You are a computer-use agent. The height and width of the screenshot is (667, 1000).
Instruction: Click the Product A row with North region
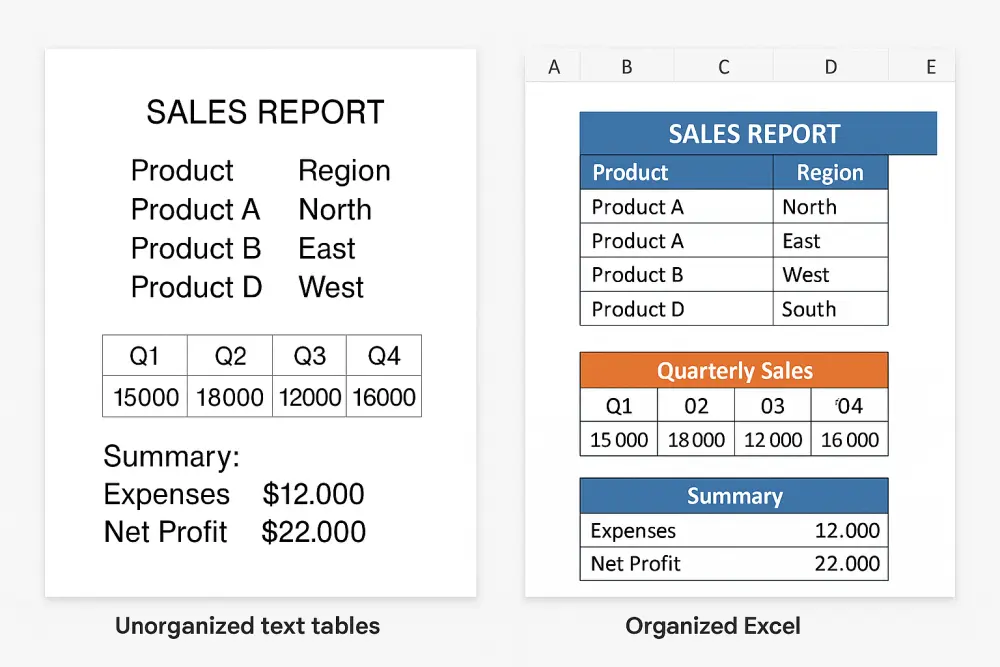pos(676,206)
